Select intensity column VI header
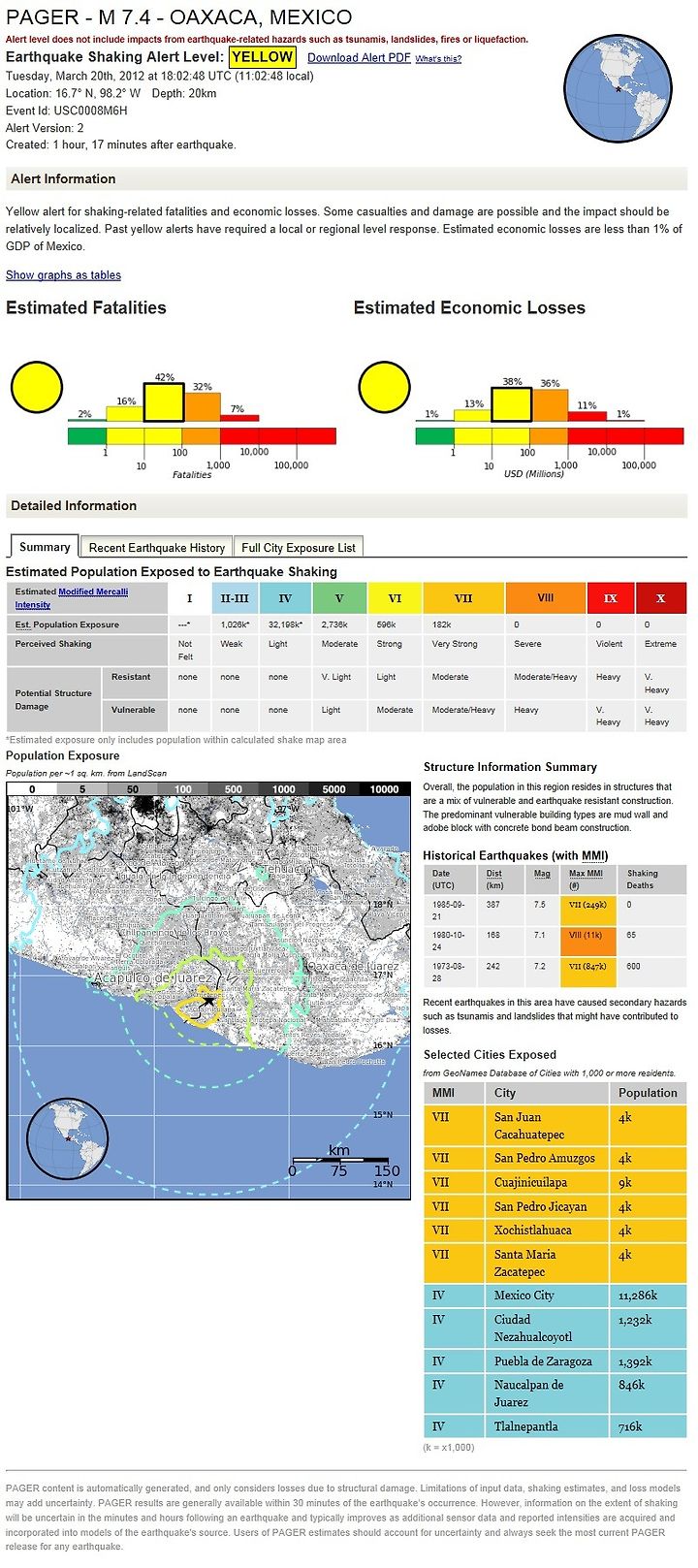This screenshot has width=698, height=1568. pyautogui.click(x=395, y=598)
